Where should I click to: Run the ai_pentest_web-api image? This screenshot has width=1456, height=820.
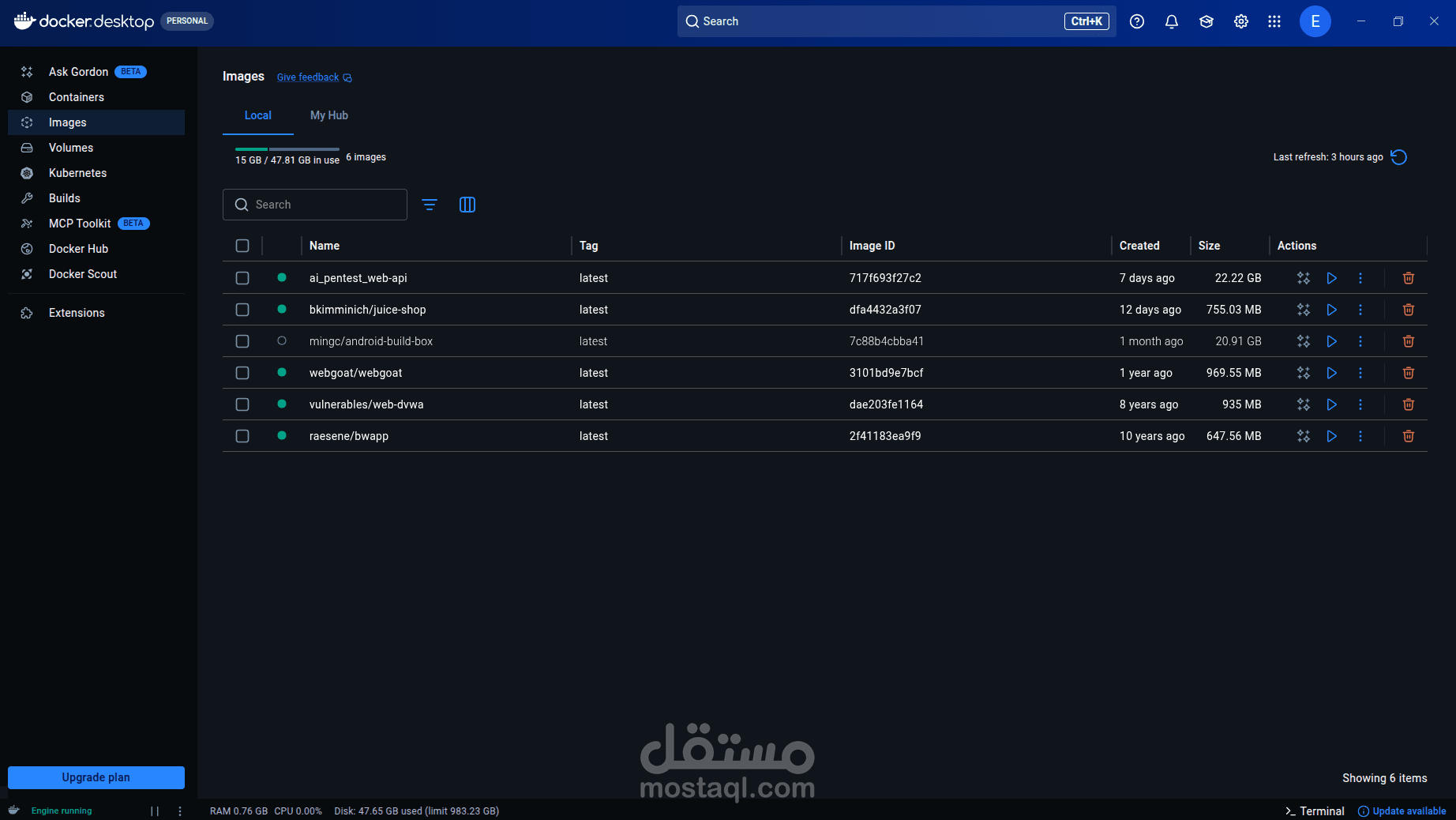coord(1332,278)
